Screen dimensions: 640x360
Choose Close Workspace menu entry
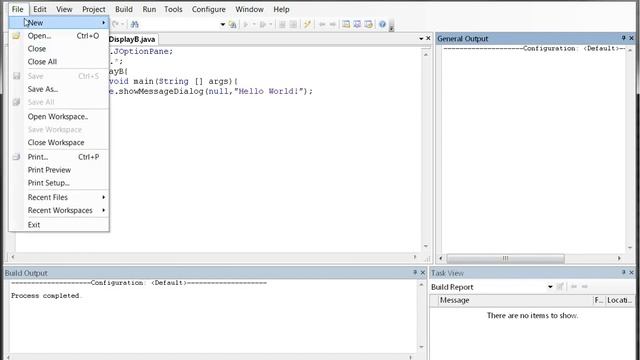(59, 142)
